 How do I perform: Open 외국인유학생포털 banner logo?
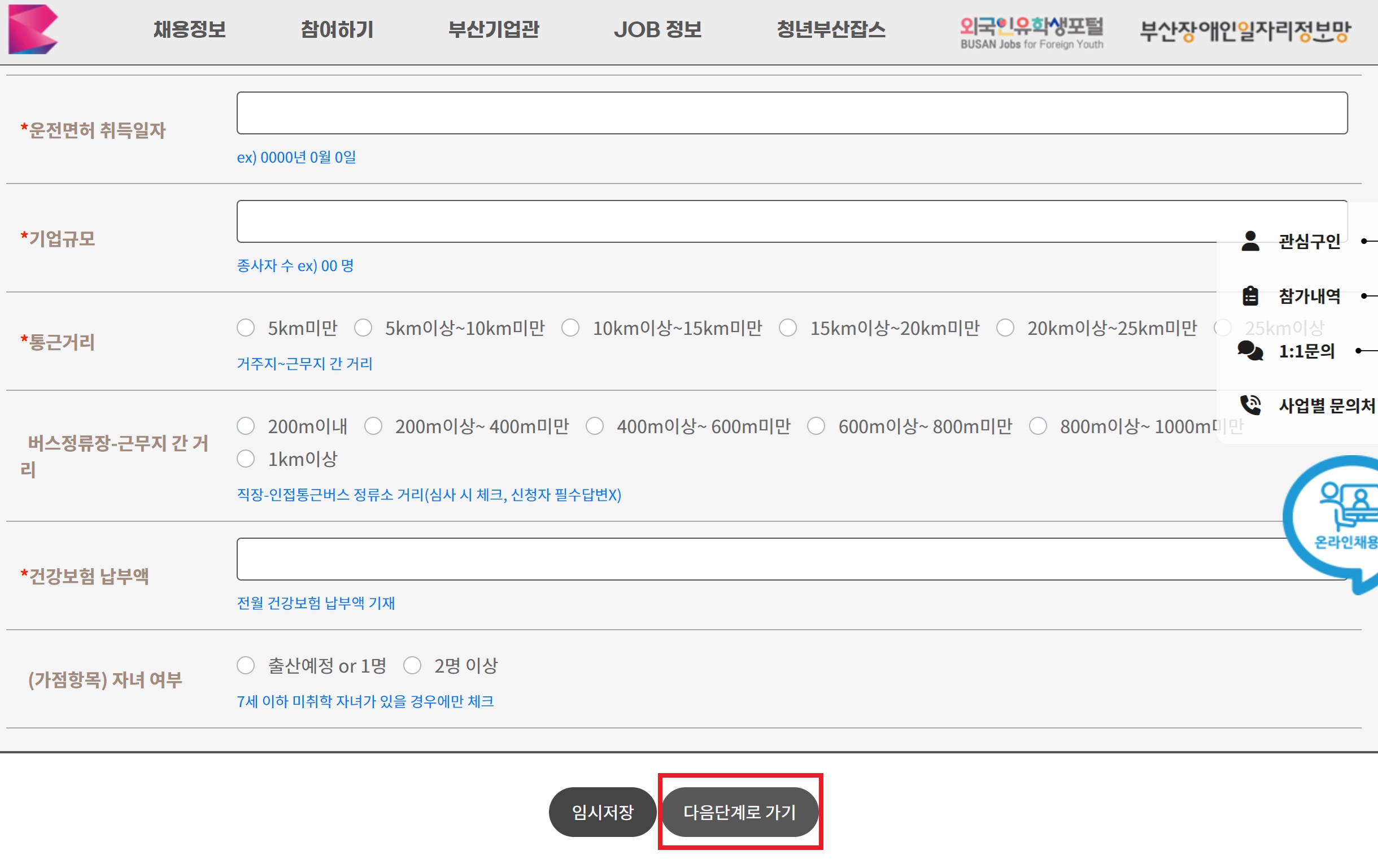[x=1031, y=33]
